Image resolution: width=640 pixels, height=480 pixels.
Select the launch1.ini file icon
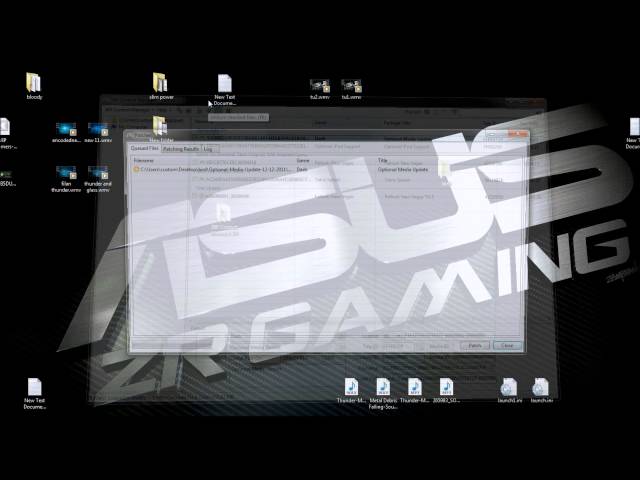tap(509, 391)
